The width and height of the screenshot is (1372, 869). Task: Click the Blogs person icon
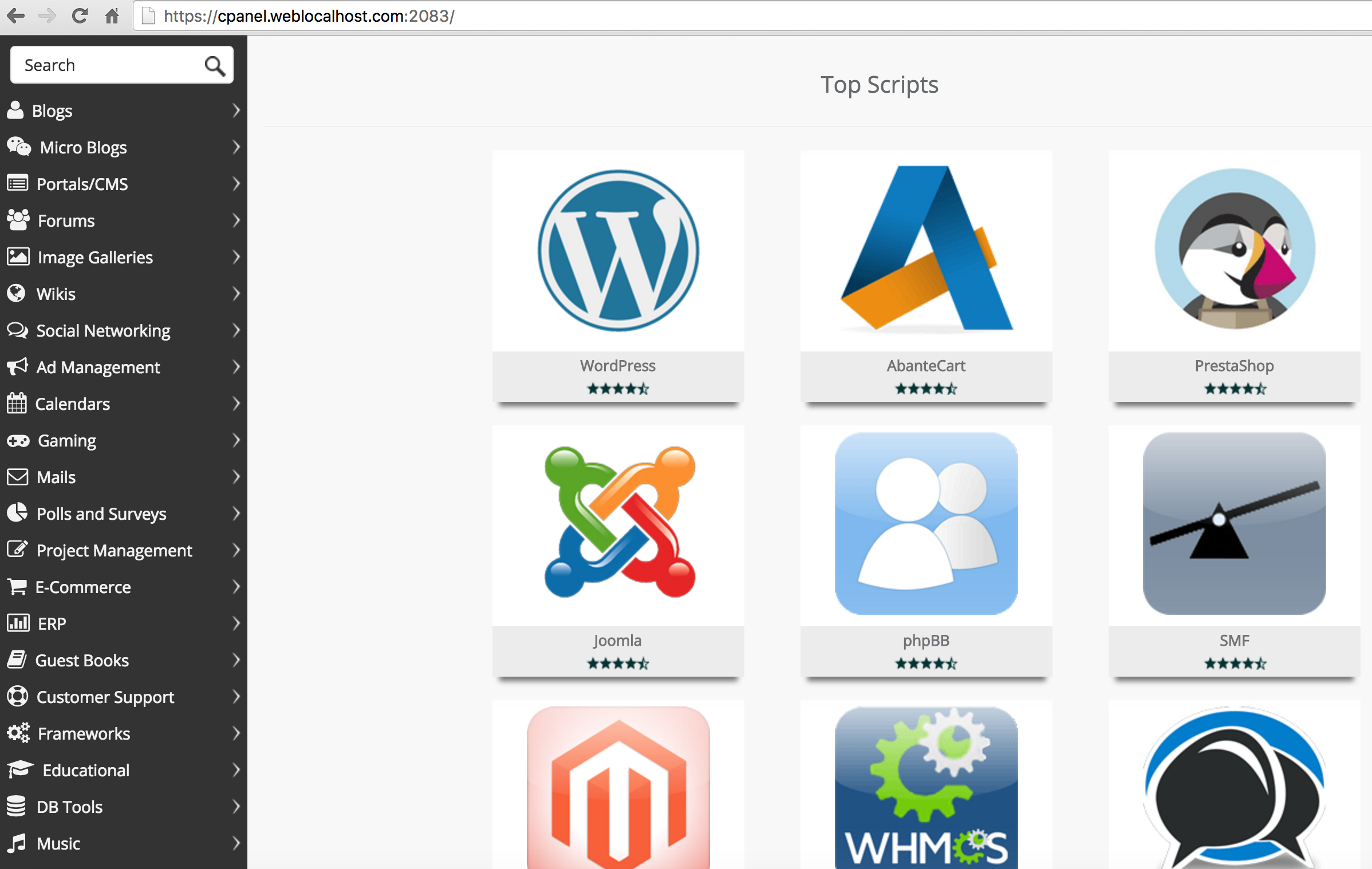coord(15,110)
